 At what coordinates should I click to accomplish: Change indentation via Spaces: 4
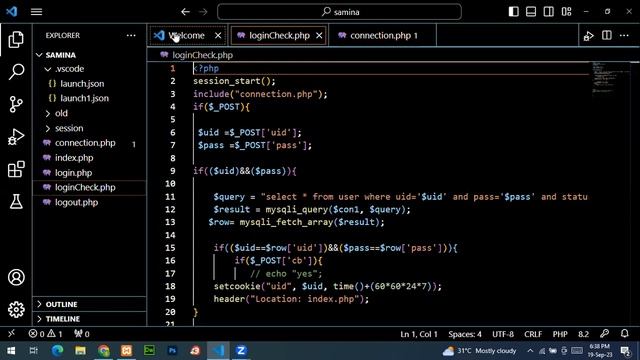click(x=465, y=334)
